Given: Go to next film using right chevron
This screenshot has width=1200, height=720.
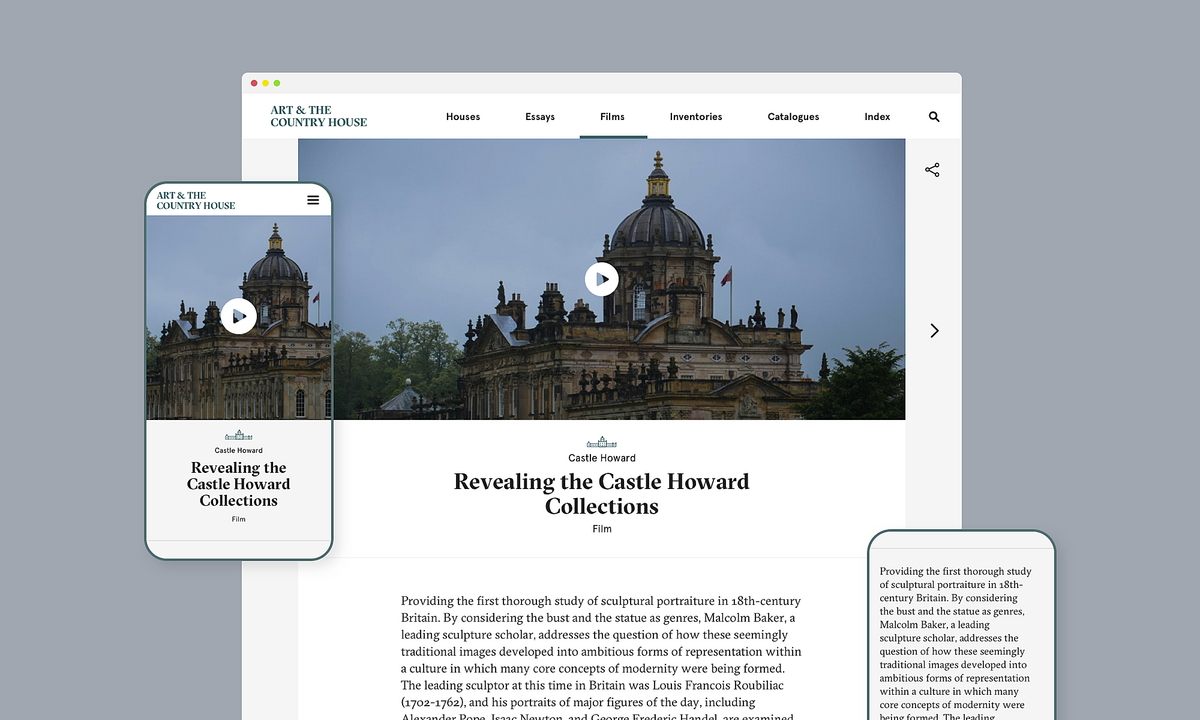Looking at the screenshot, I should pos(934,331).
